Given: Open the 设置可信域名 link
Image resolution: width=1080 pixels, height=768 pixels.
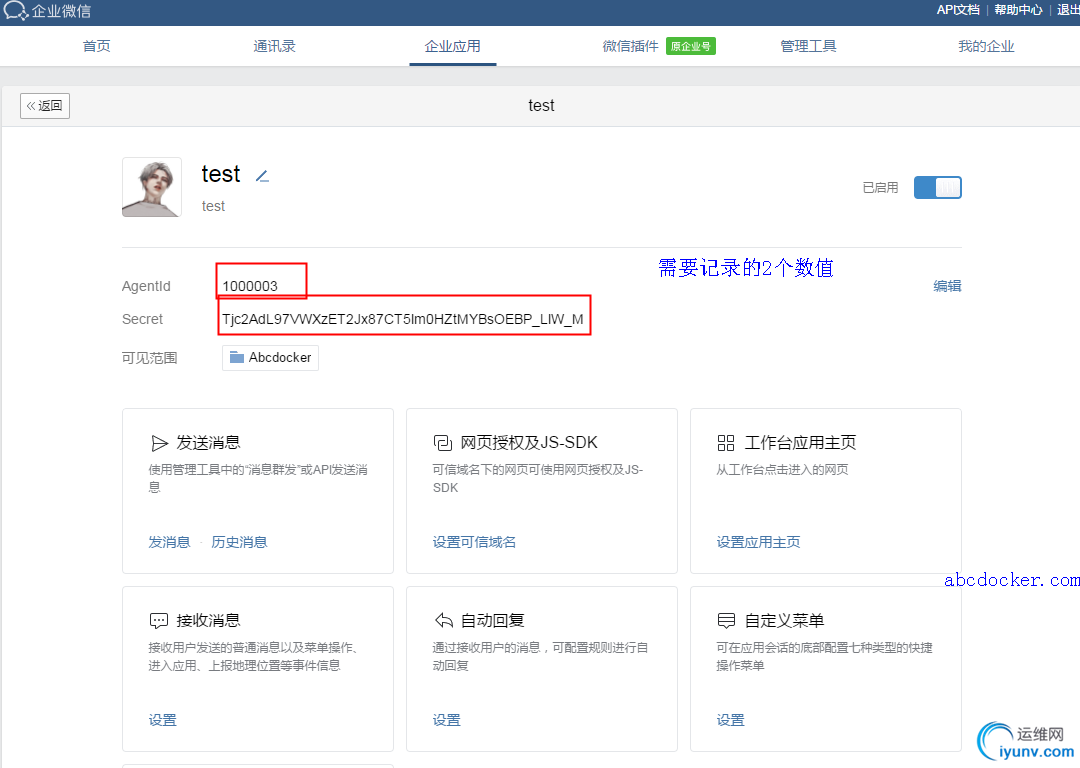Looking at the screenshot, I should [474, 542].
